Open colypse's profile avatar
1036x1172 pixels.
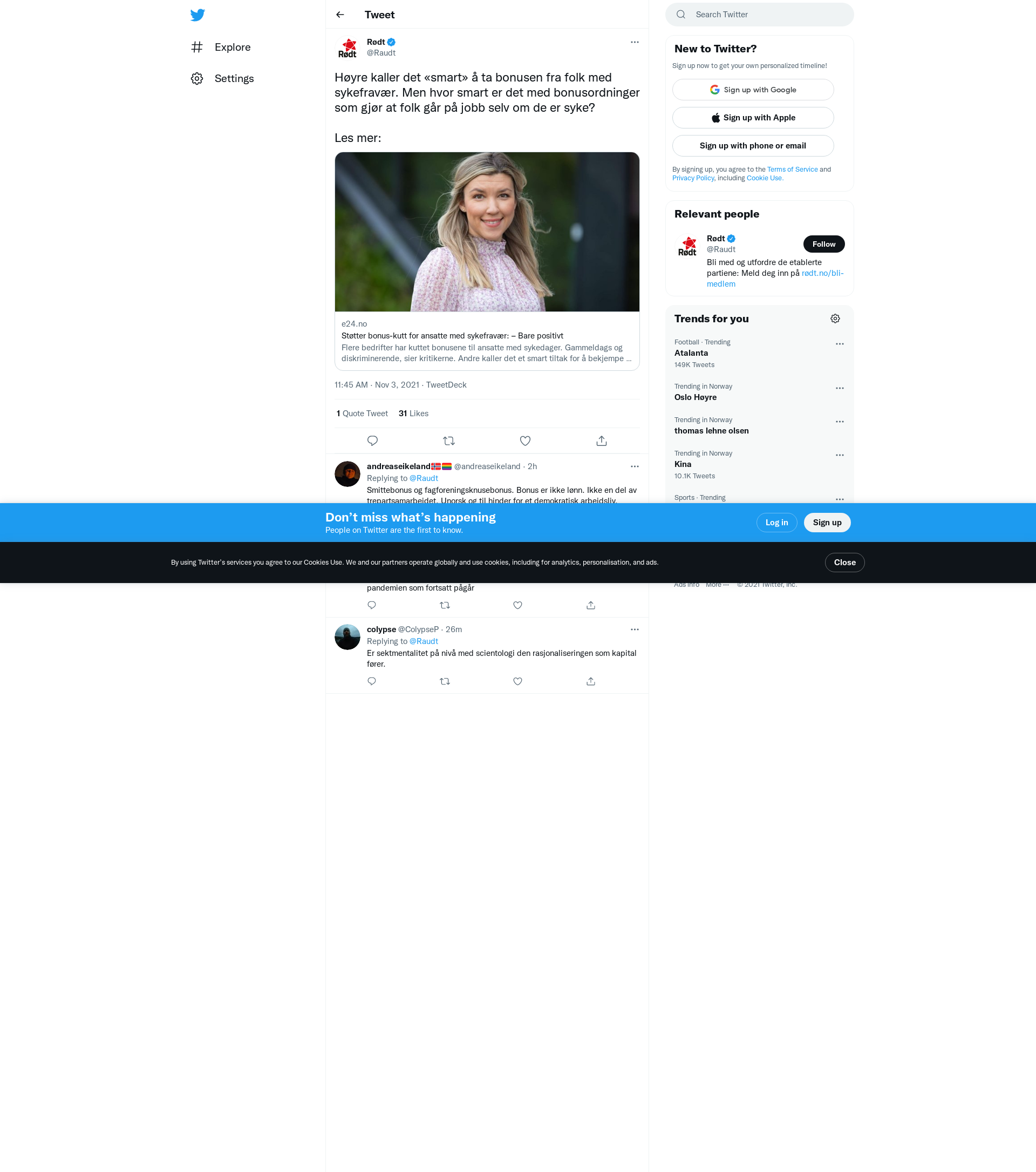click(x=347, y=637)
